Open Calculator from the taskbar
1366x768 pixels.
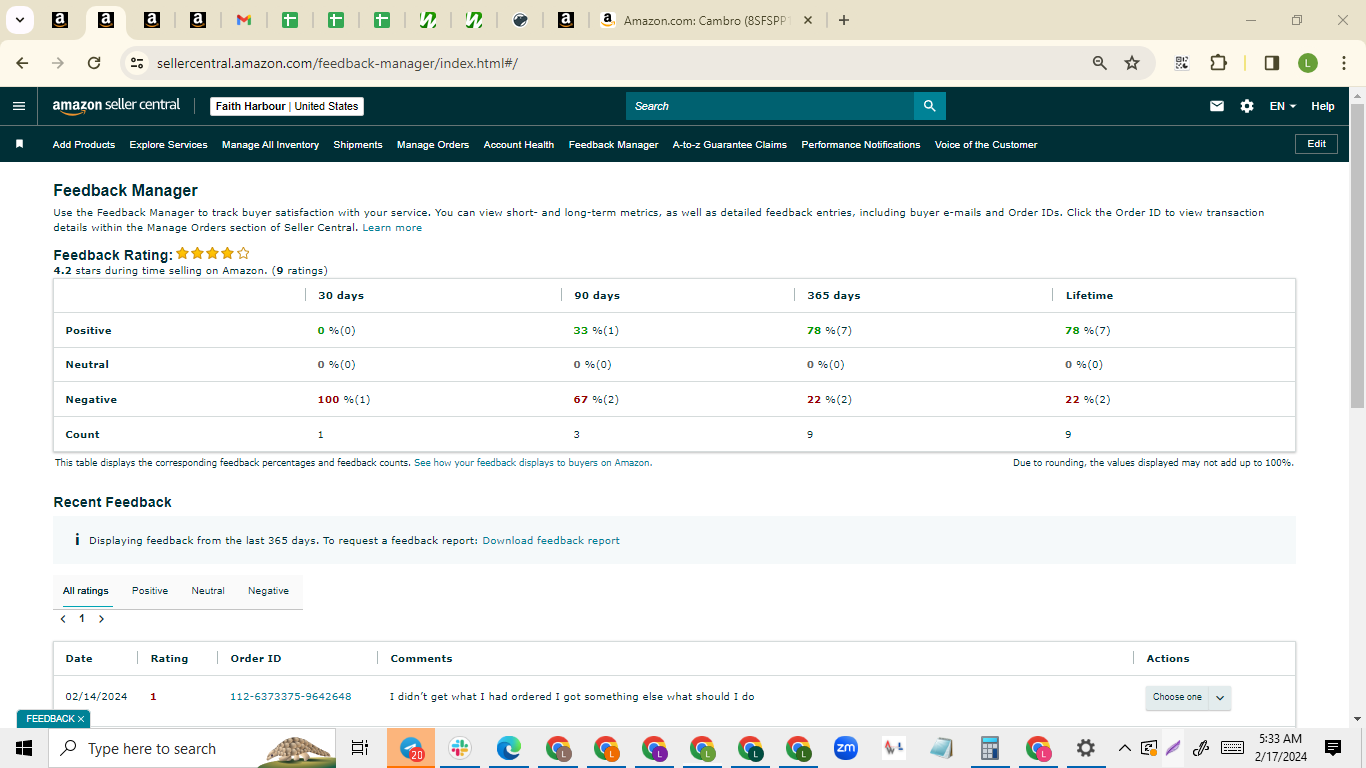990,748
